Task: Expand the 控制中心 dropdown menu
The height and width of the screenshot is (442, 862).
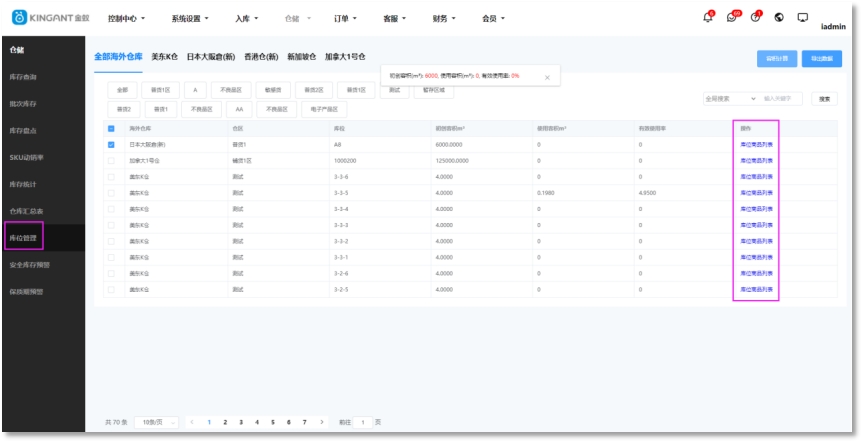Action: pyautogui.click(x=126, y=19)
